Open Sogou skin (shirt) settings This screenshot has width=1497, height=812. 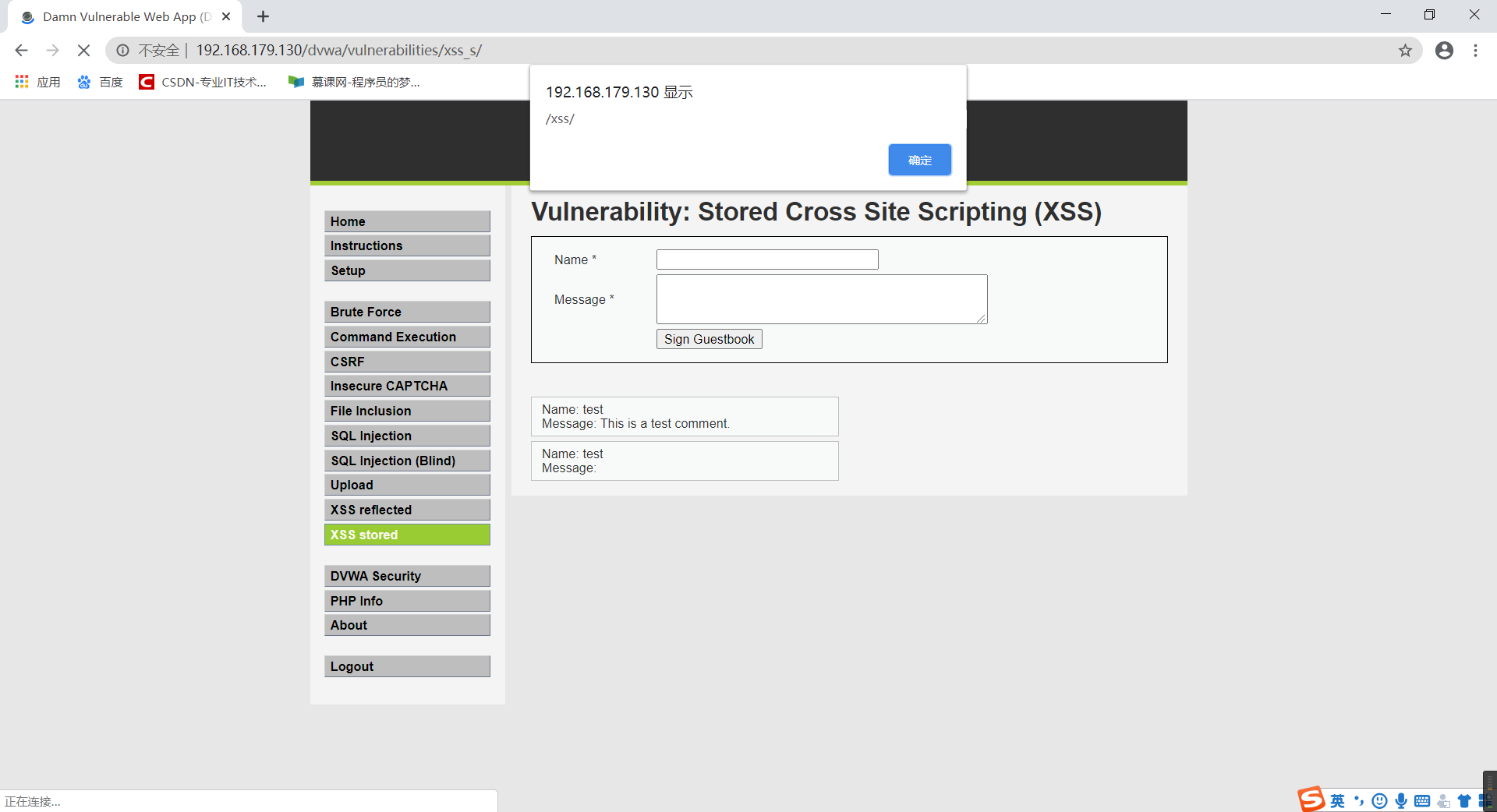[1464, 801]
